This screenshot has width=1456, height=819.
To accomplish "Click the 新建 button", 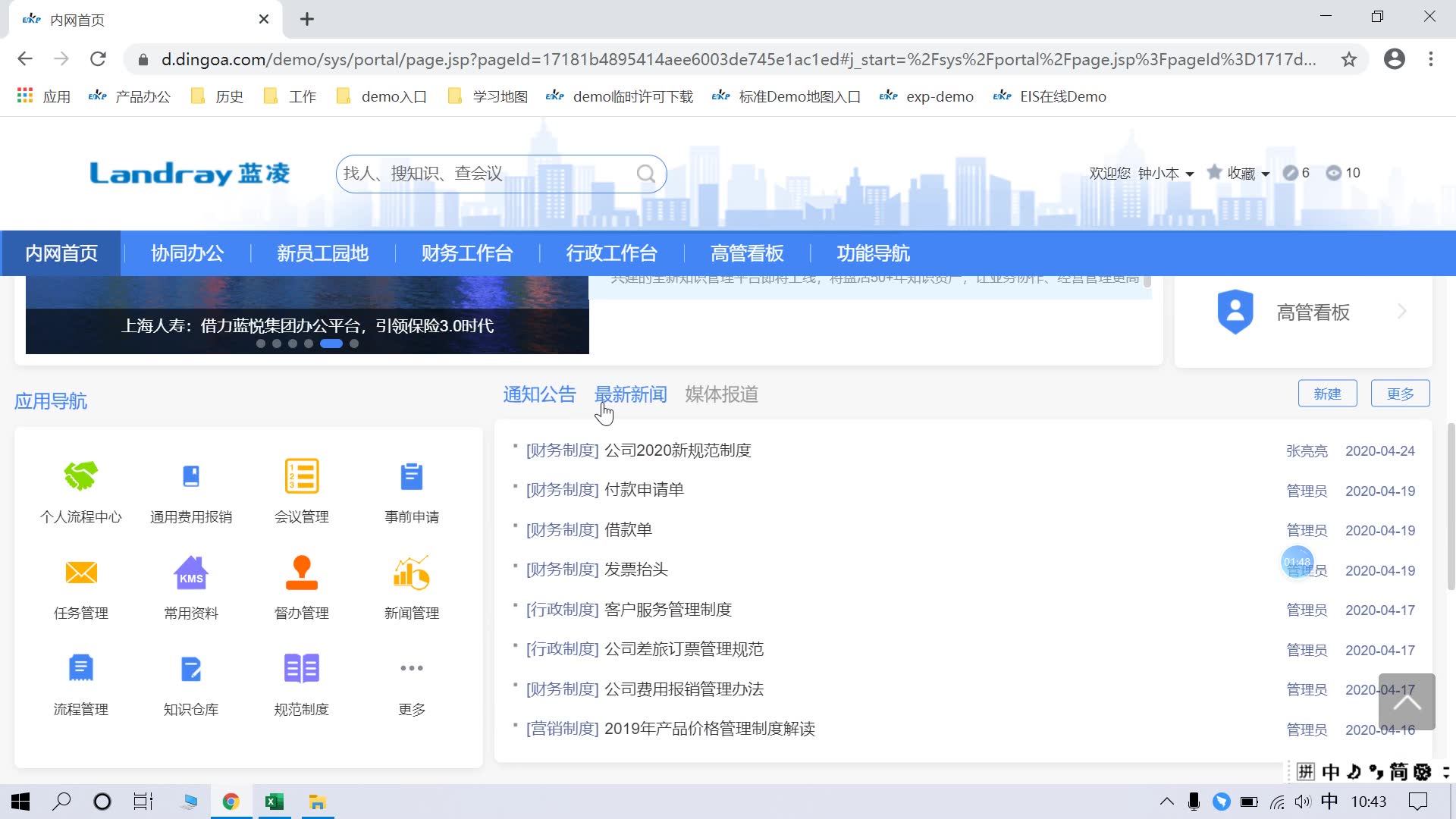I will [x=1327, y=394].
